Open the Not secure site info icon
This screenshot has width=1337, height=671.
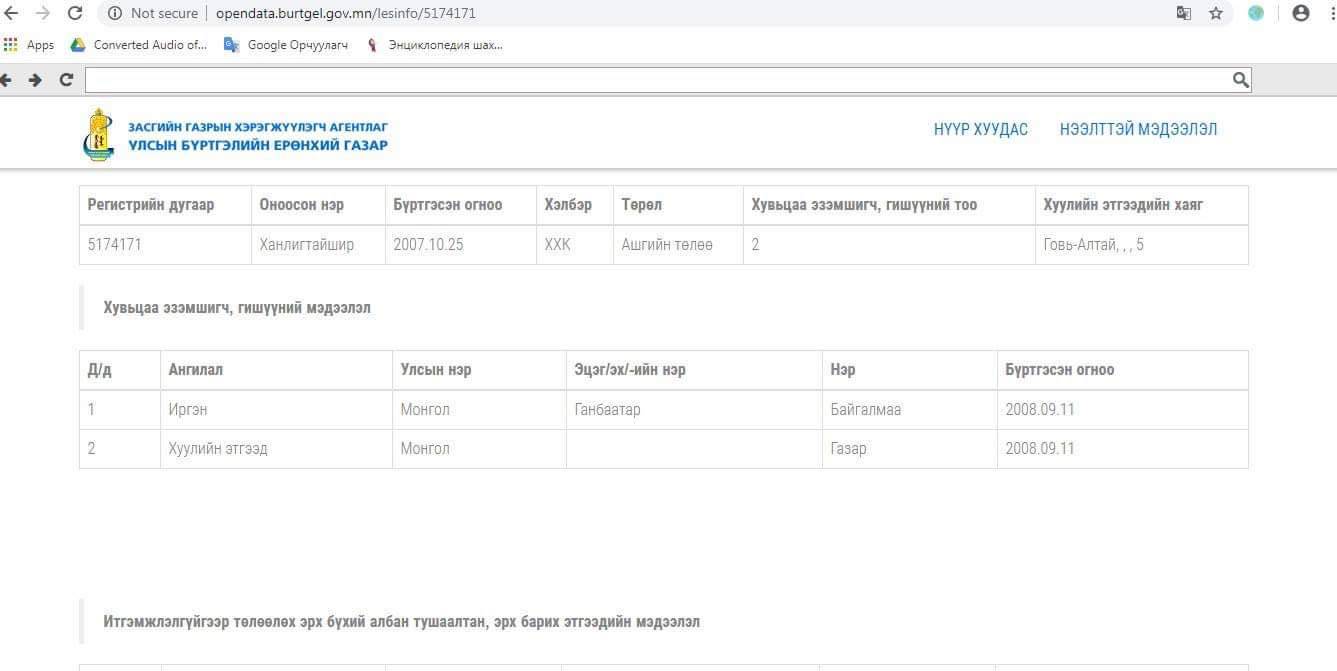click(114, 13)
